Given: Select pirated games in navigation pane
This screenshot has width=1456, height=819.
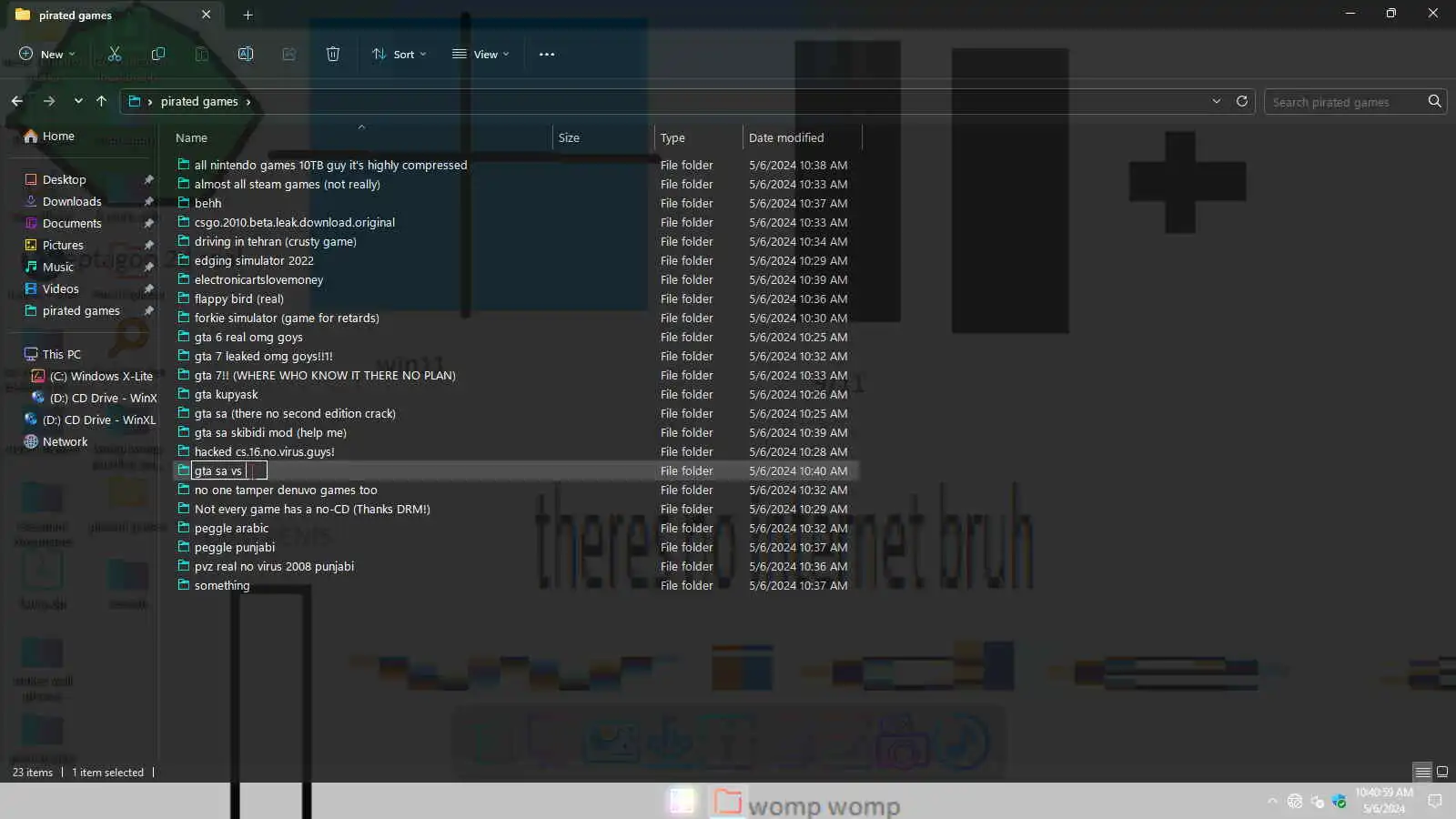Looking at the screenshot, I should tap(81, 310).
